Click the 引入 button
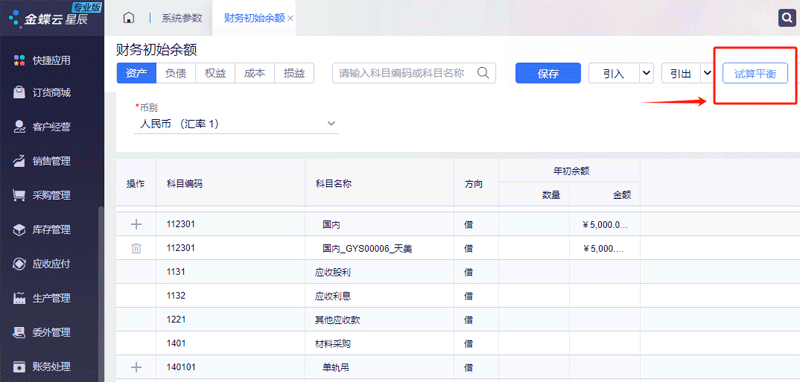The image size is (800, 382). [614, 73]
